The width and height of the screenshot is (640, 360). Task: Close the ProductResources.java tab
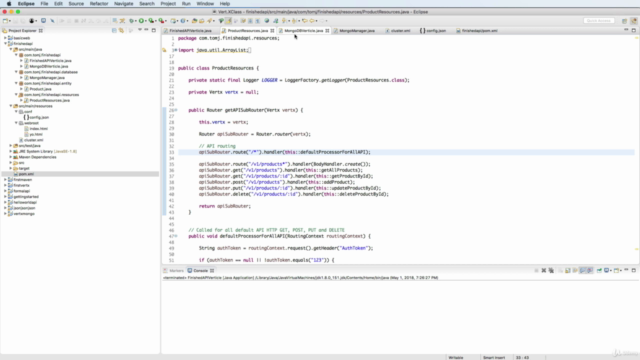point(272,31)
